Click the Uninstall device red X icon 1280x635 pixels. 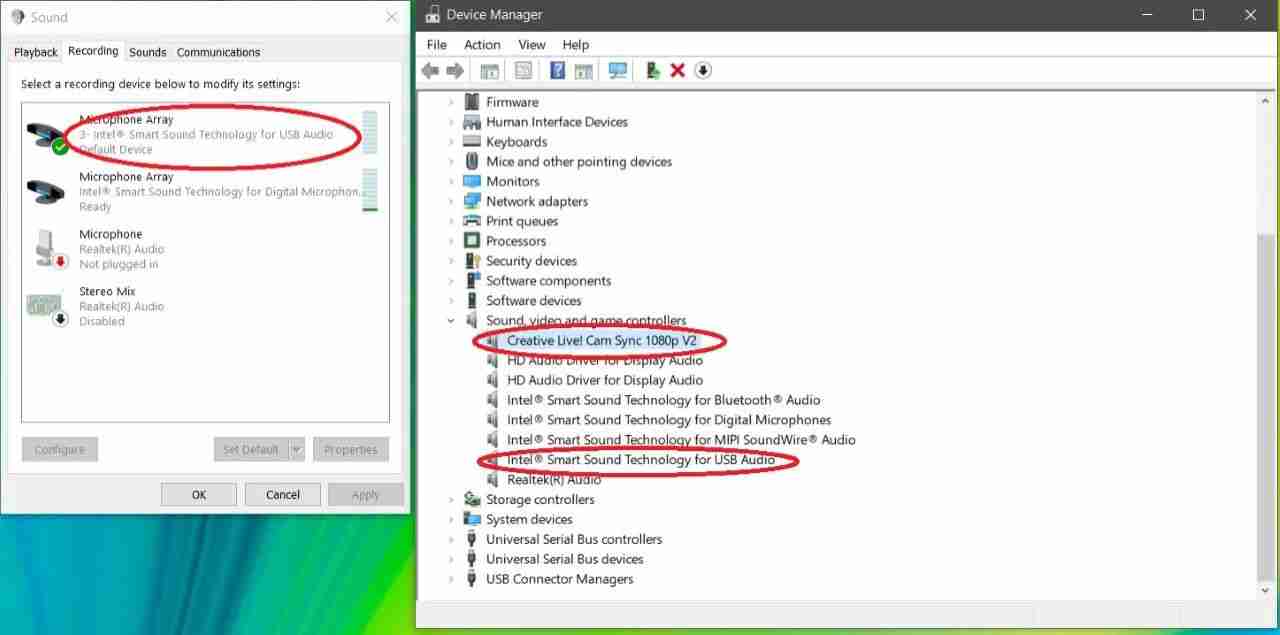pos(678,70)
